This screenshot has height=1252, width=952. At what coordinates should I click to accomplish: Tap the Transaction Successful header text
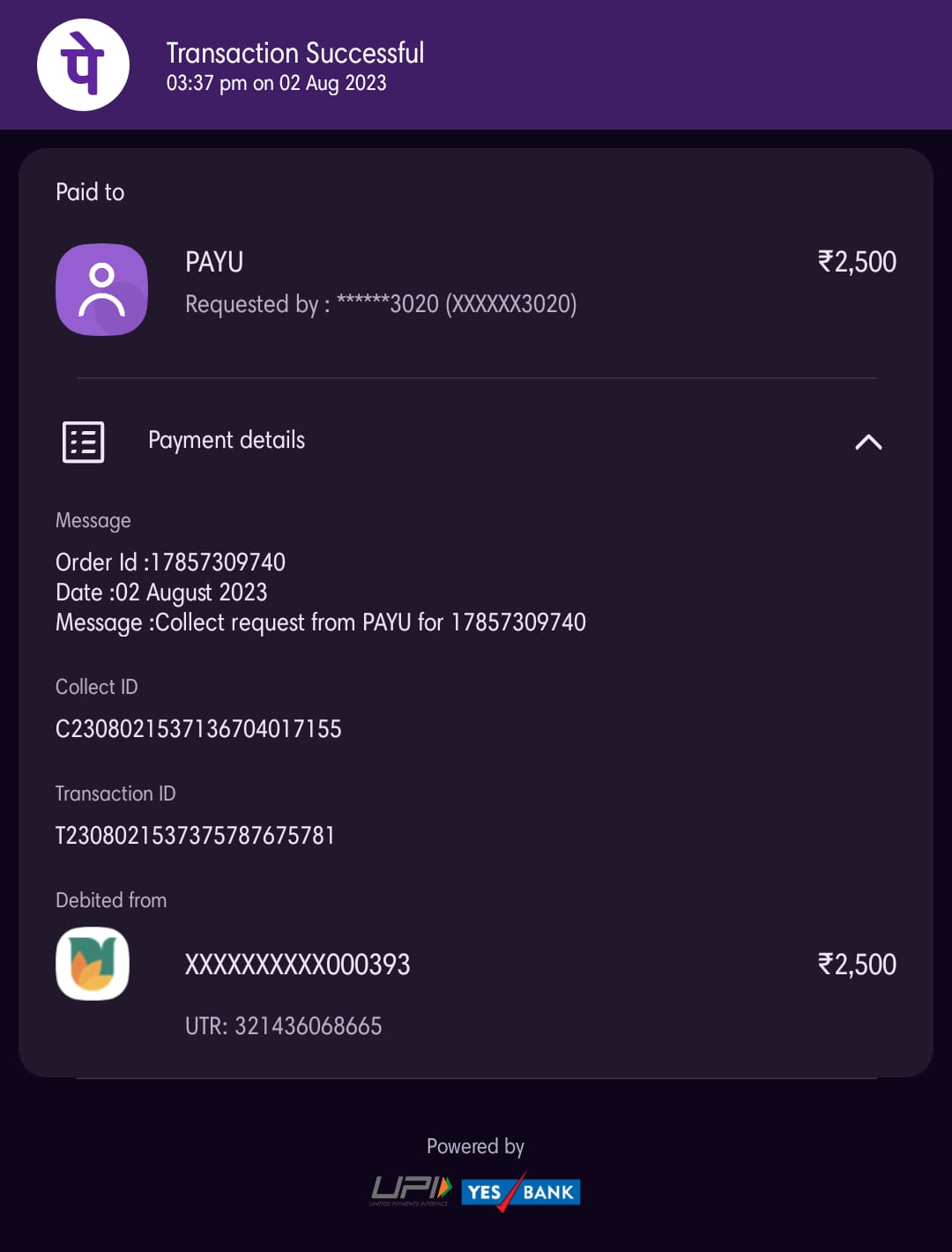[295, 53]
